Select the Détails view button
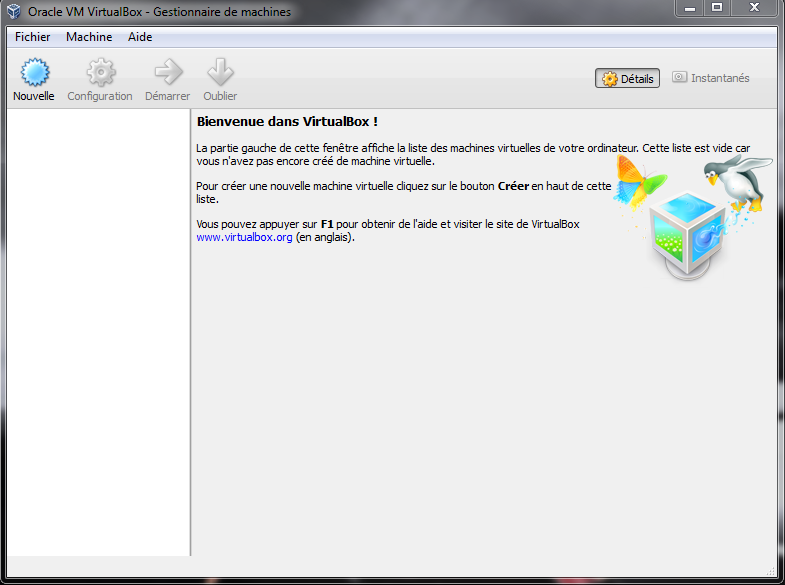 (627, 78)
